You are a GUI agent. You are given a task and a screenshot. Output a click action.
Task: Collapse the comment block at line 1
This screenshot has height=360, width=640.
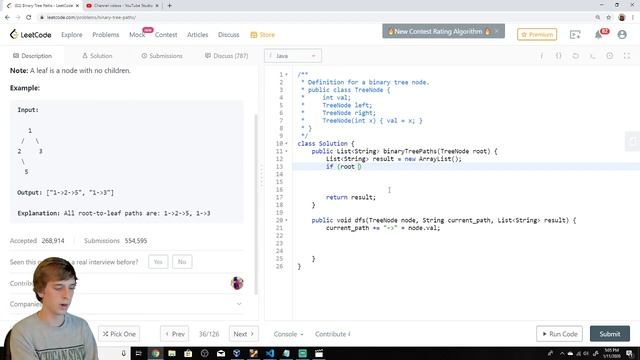[287, 75]
